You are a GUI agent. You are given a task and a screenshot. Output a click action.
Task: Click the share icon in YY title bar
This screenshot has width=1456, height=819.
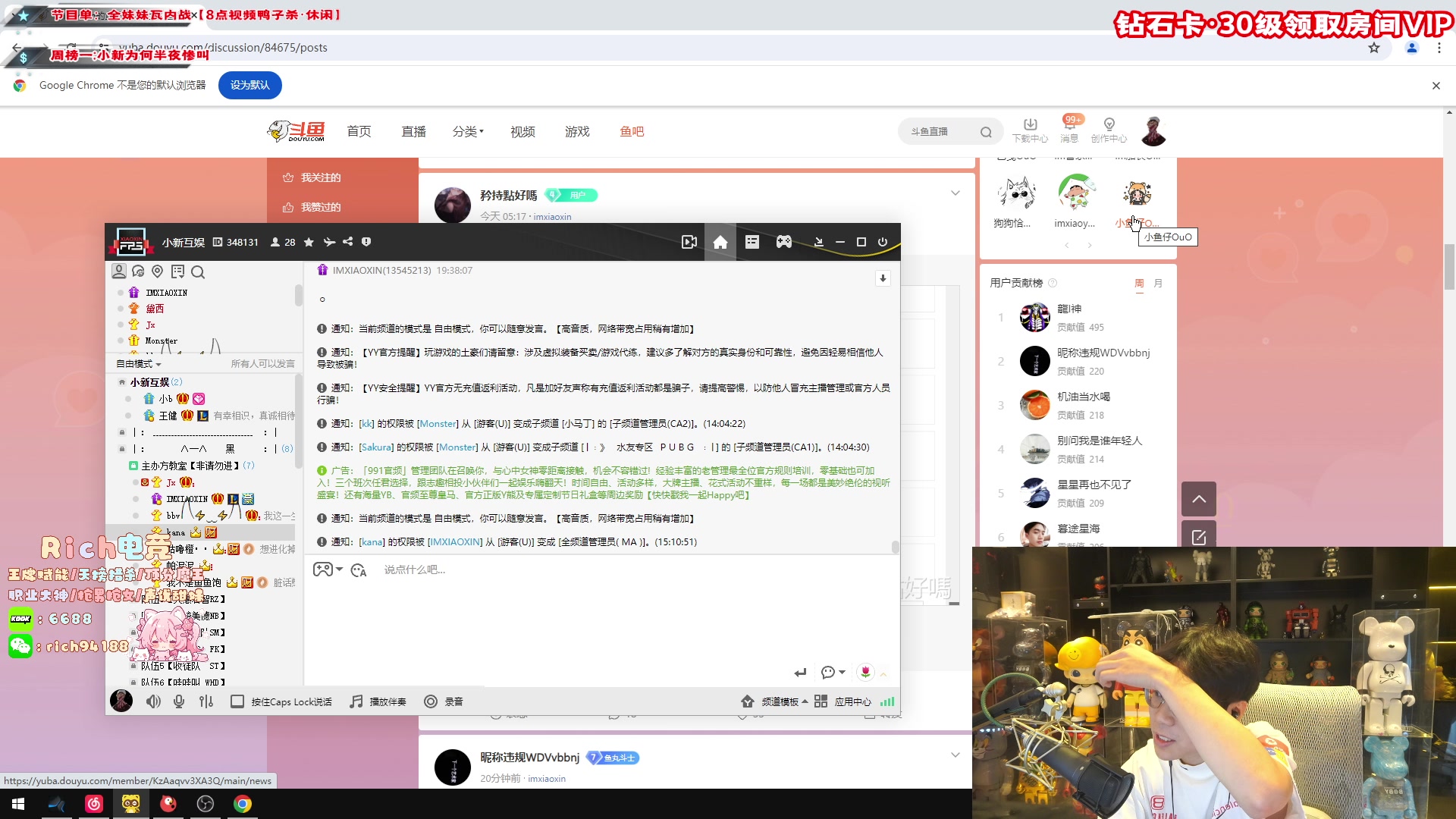point(348,242)
